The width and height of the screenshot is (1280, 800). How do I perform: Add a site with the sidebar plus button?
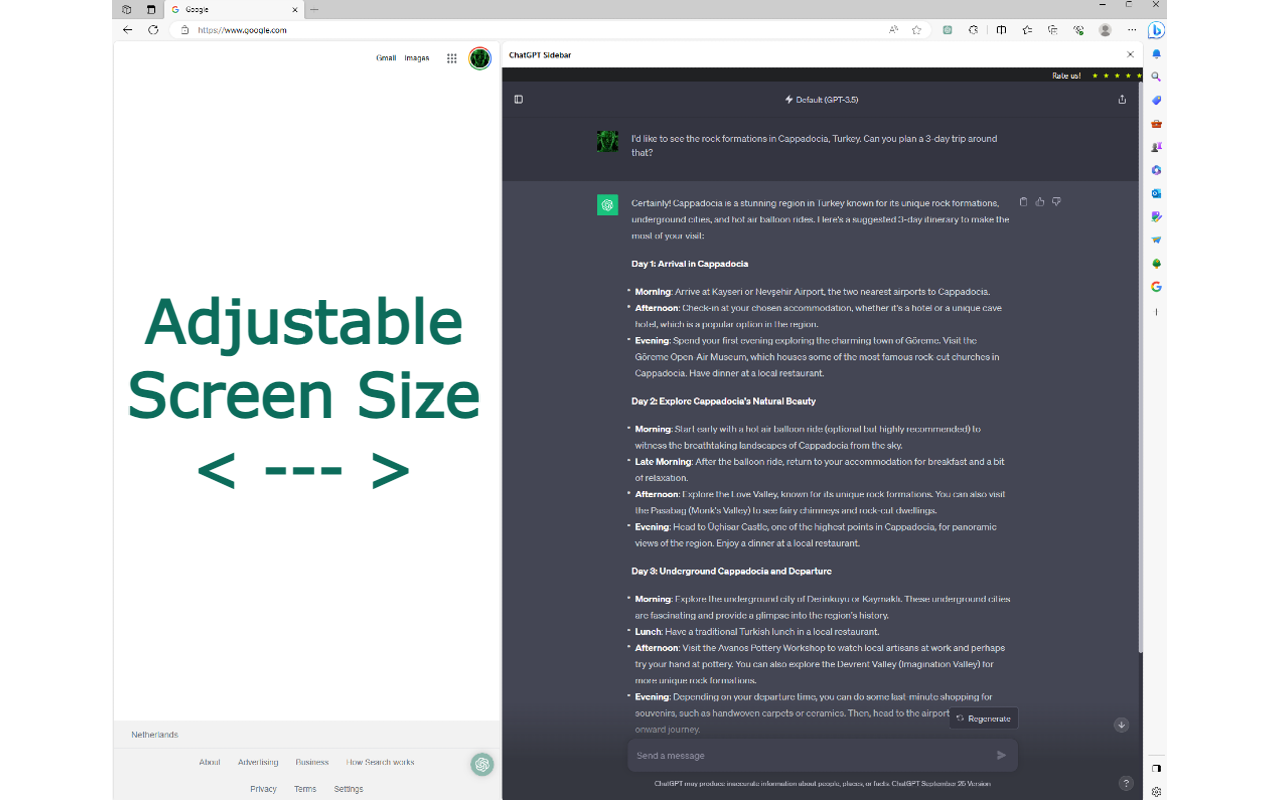point(1156,312)
